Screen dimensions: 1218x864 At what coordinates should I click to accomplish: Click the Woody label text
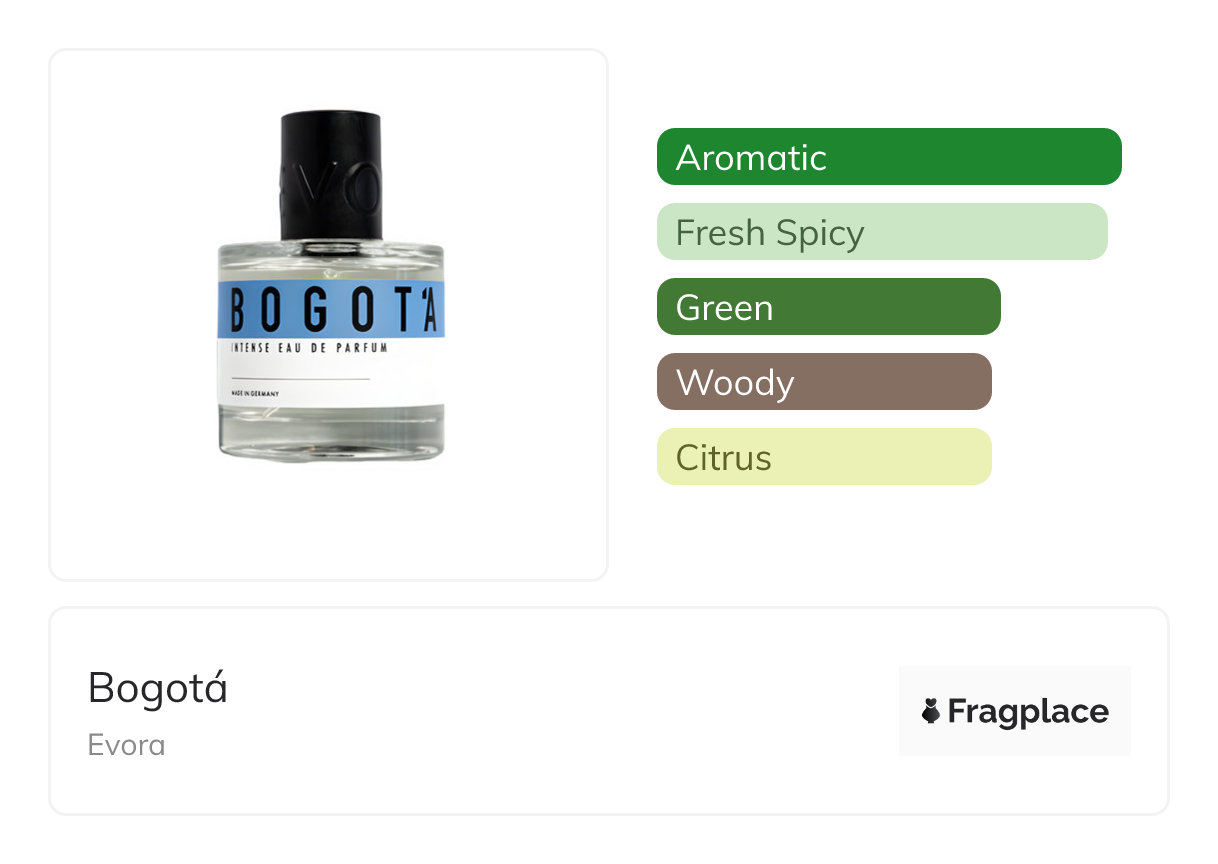[735, 383]
